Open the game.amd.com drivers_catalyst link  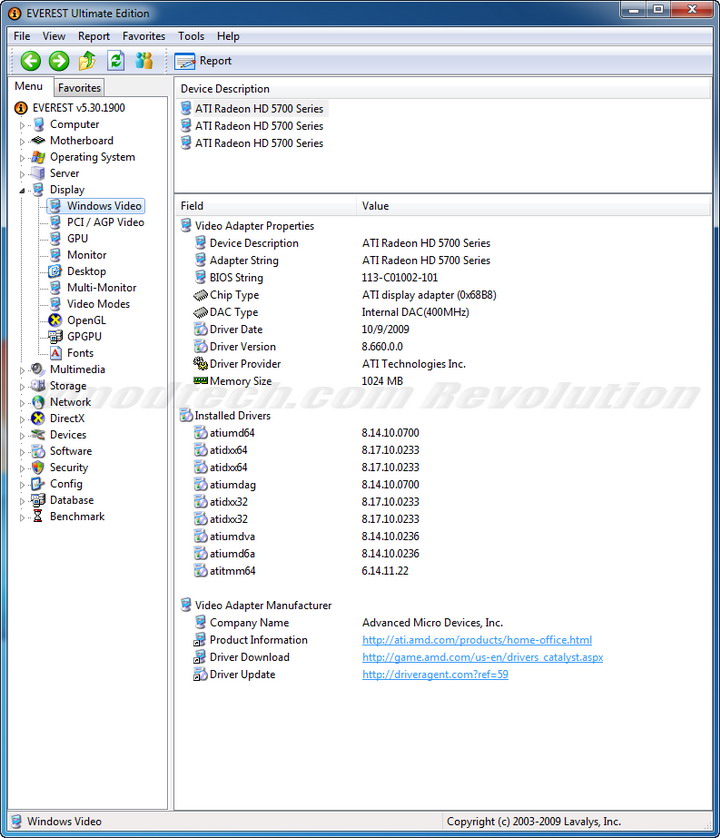click(482, 657)
